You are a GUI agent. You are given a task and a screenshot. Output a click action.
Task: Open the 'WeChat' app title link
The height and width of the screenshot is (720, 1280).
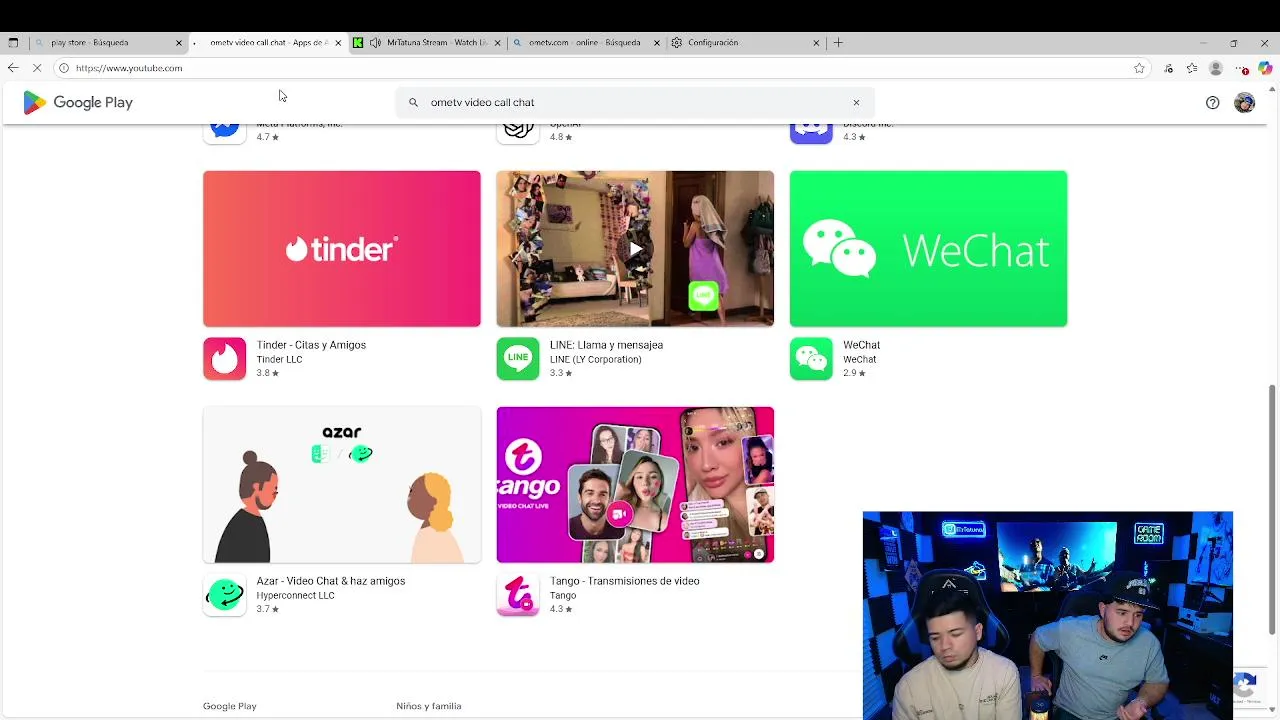tap(861, 345)
